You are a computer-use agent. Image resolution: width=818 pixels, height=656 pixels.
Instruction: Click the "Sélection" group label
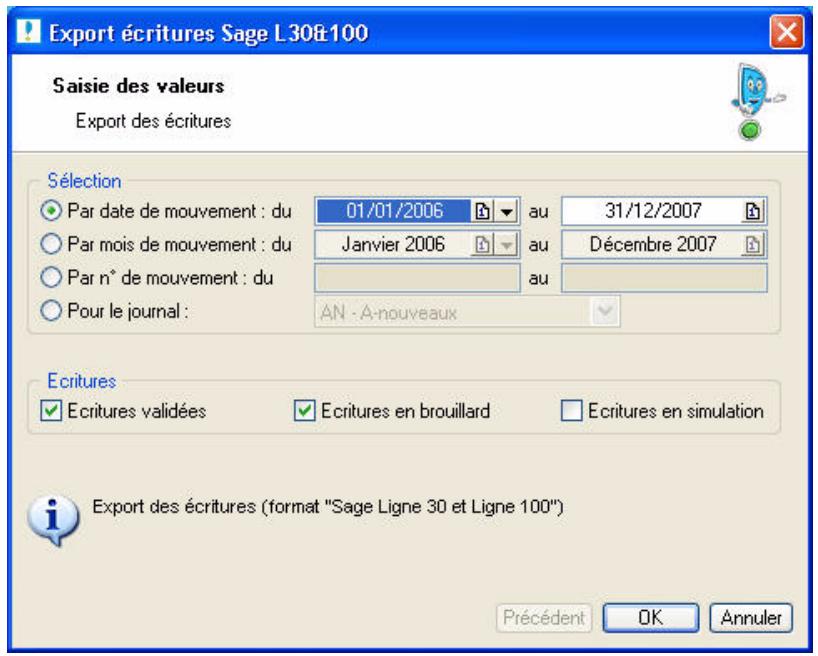[x=84, y=181]
